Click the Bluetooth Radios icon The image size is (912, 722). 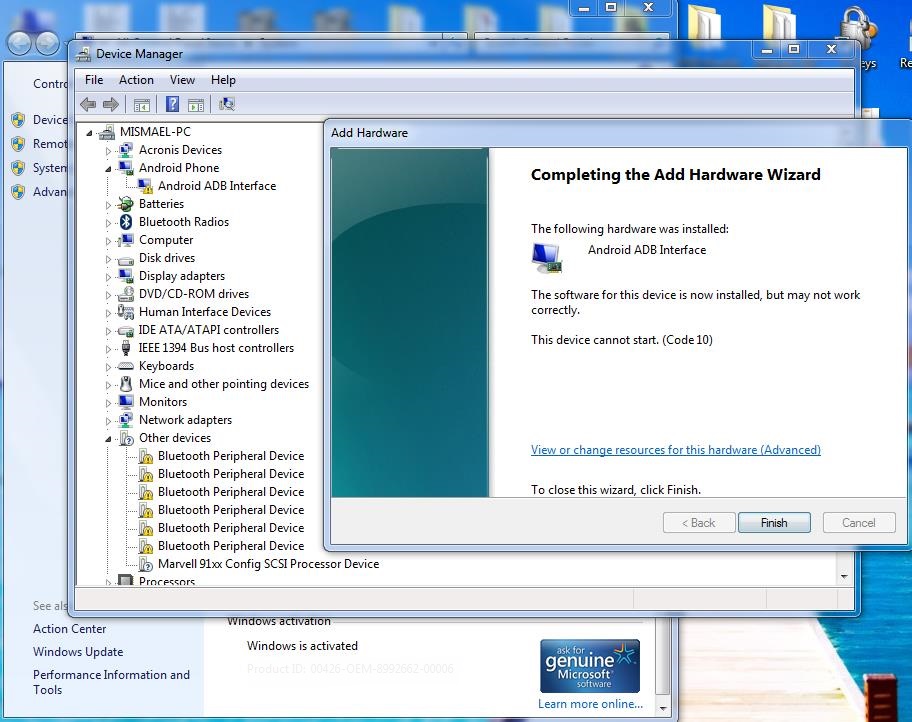[126, 222]
